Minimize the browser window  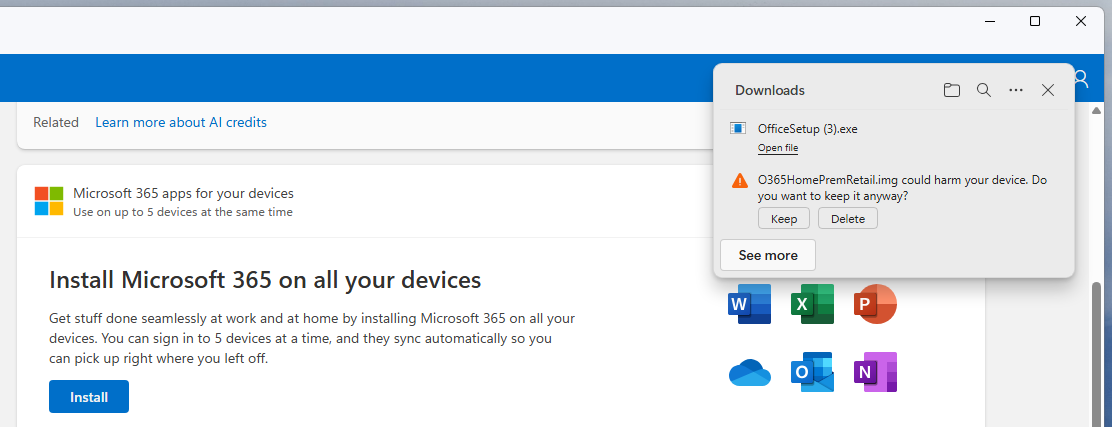[989, 21]
